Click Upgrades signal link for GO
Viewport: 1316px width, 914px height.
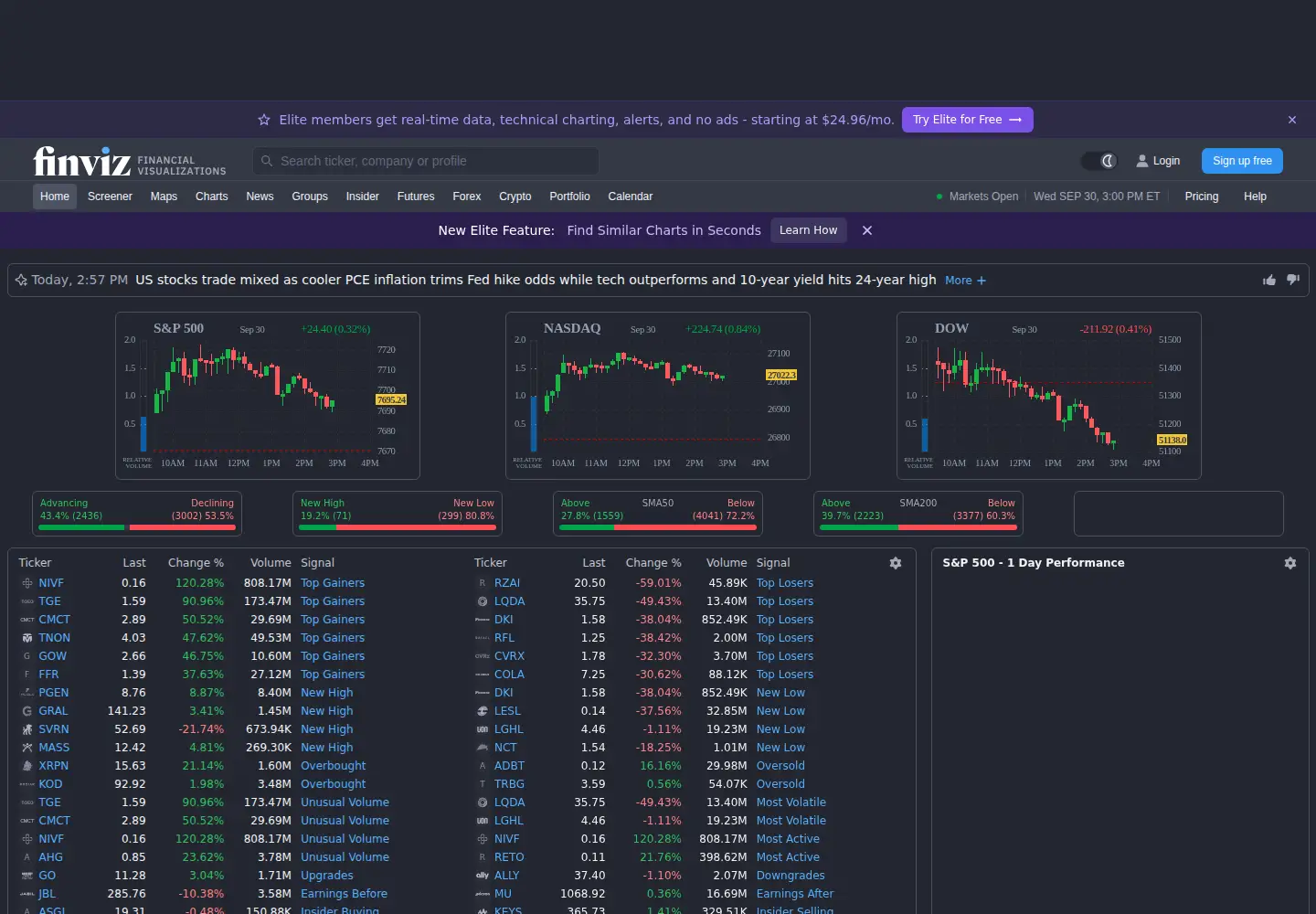(327, 876)
